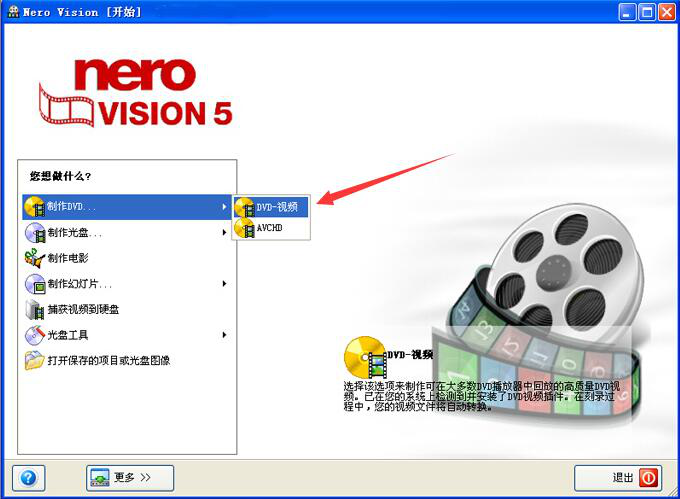This screenshot has width=680, height=499.
Task: Click the 更多 >> button
Action: click(x=130, y=478)
